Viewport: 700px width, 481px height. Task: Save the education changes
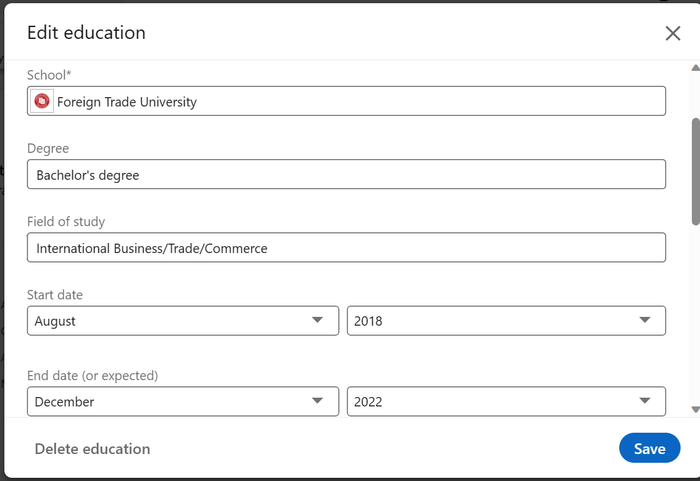pyautogui.click(x=650, y=448)
